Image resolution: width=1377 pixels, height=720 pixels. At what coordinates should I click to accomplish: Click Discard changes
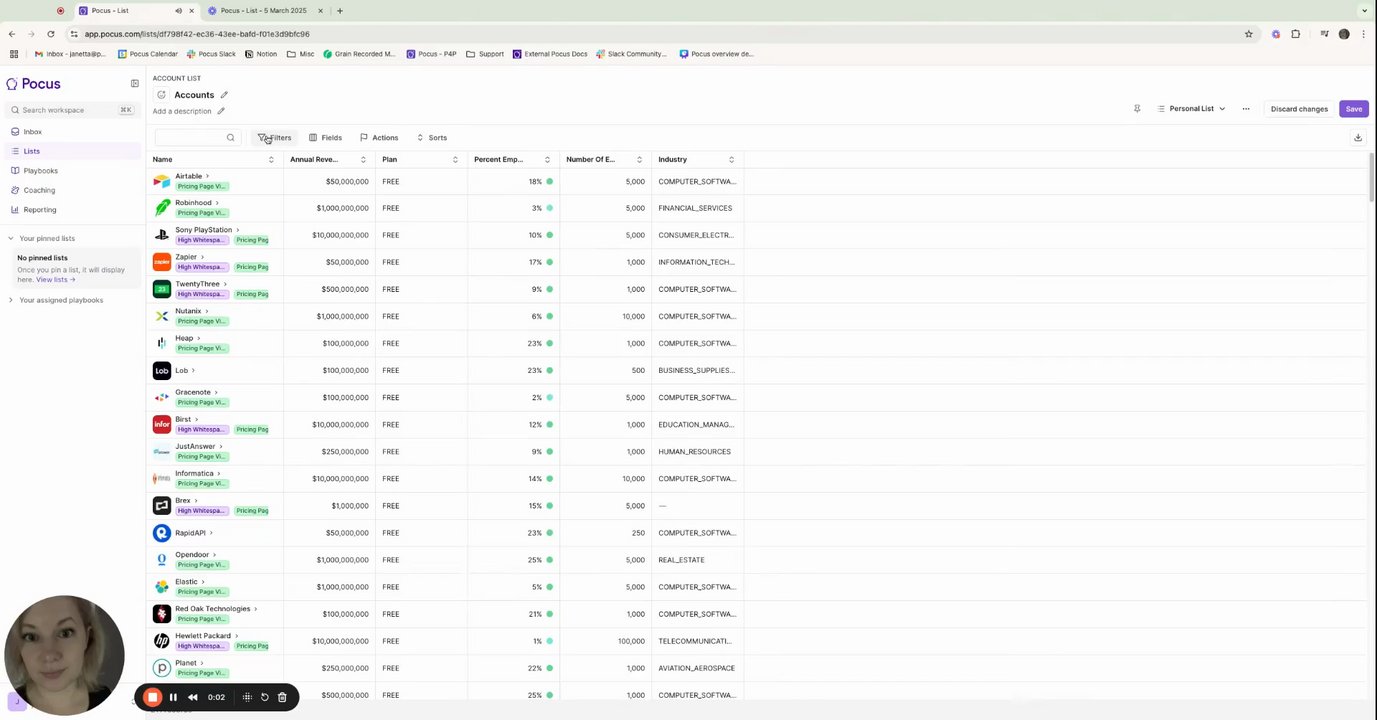tap(1299, 109)
